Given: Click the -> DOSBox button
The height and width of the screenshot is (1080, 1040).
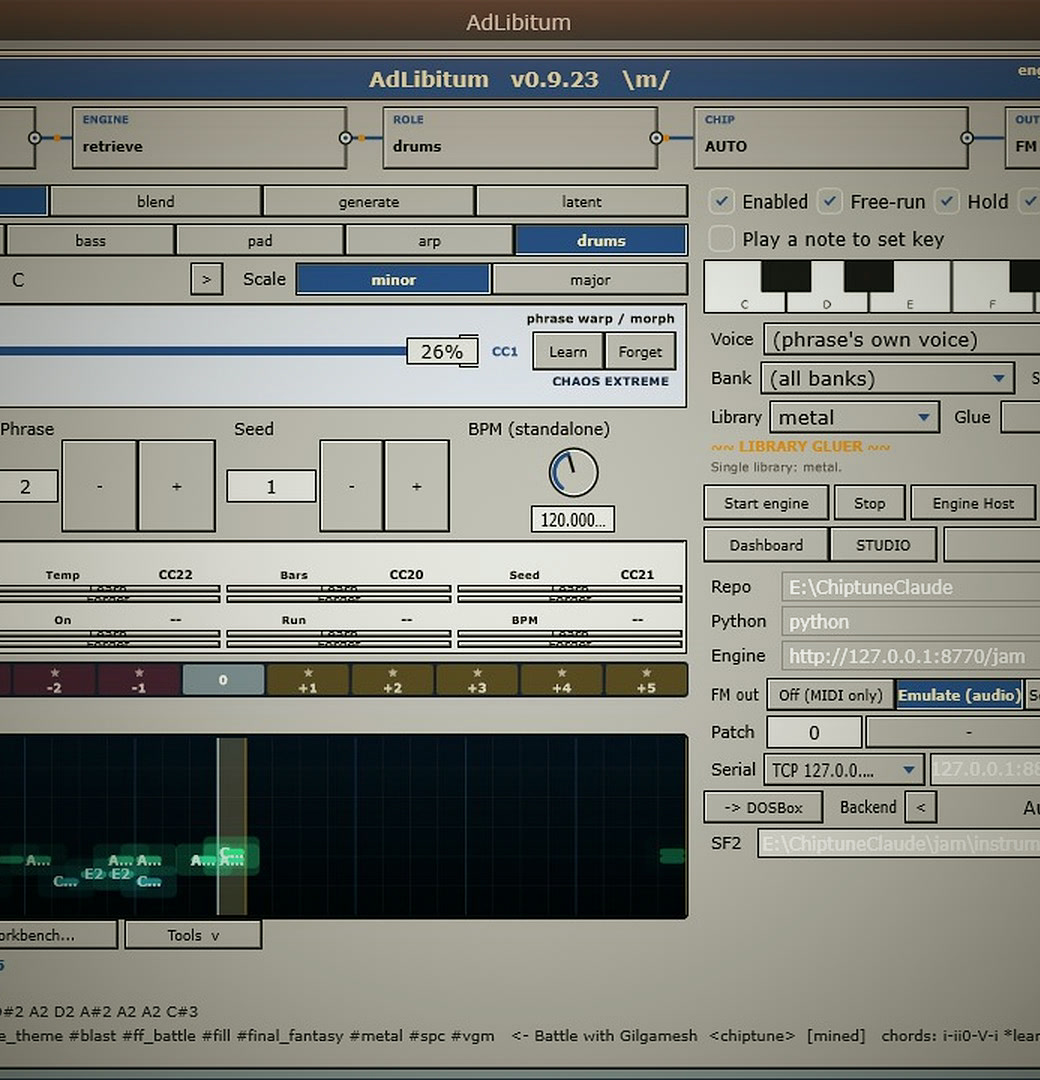Looking at the screenshot, I should 763,807.
